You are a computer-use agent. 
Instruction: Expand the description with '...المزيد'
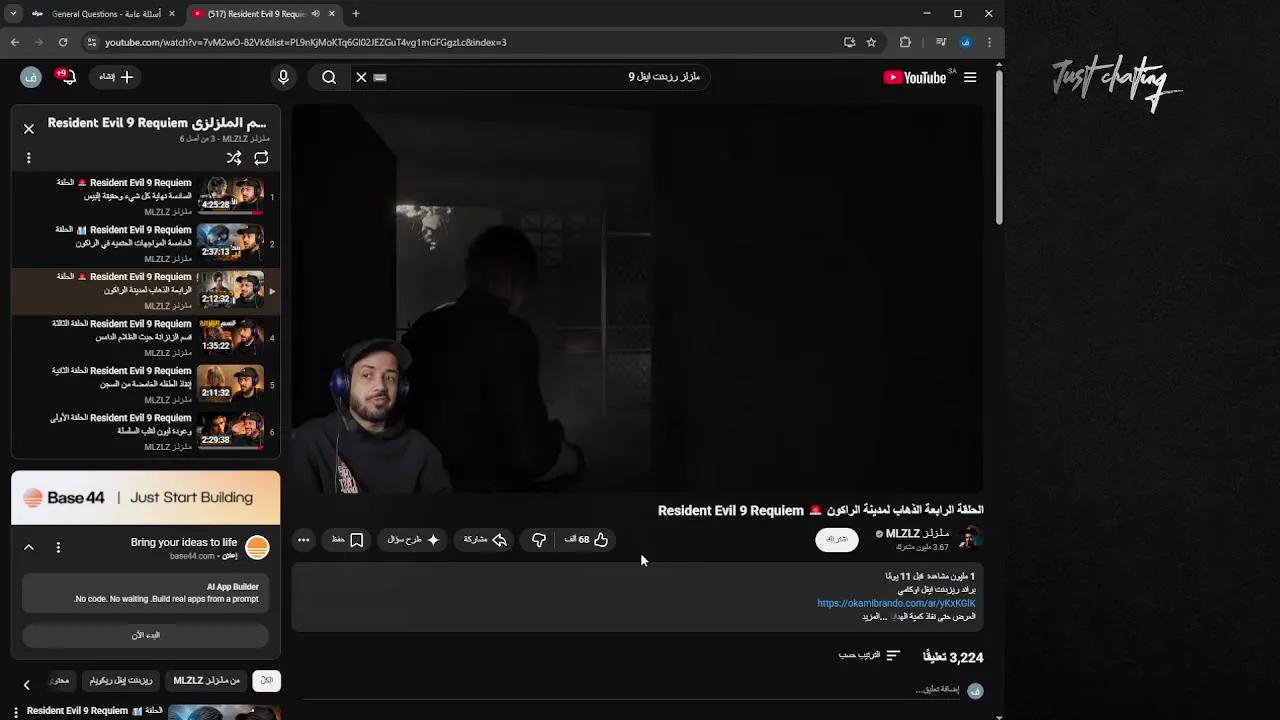875,617
